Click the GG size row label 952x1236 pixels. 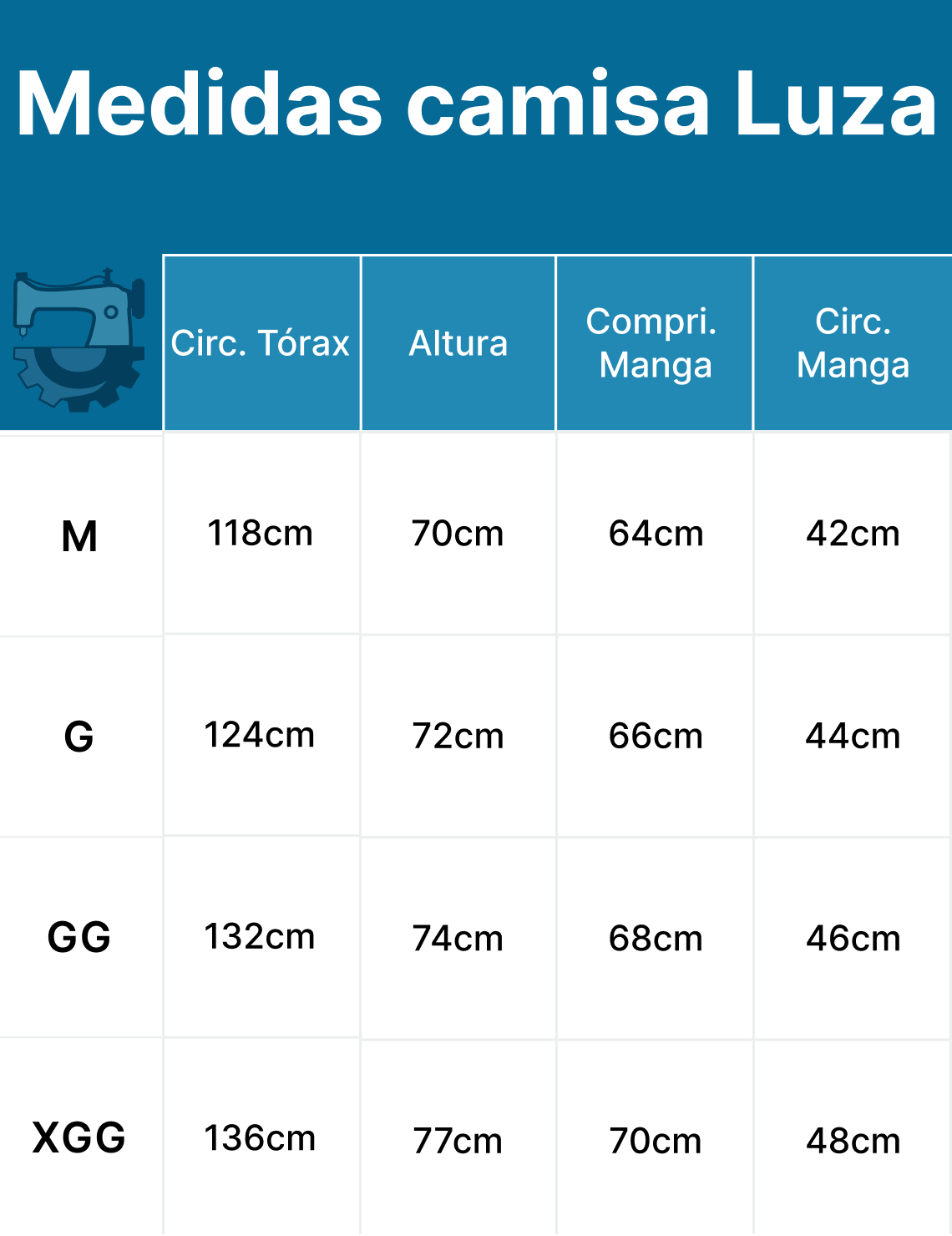tap(79, 937)
